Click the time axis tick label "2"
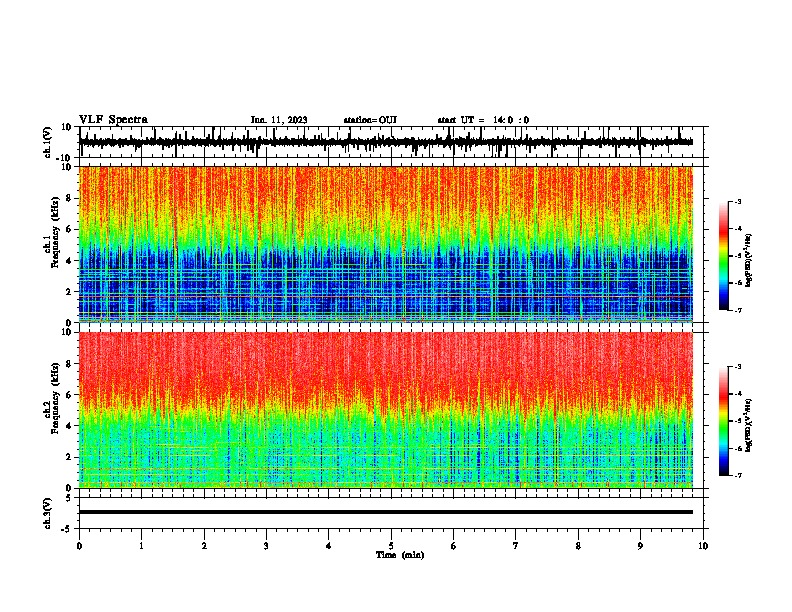The width and height of the screenshot is (792, 612). pyautogui.click(x=204, y=546)
